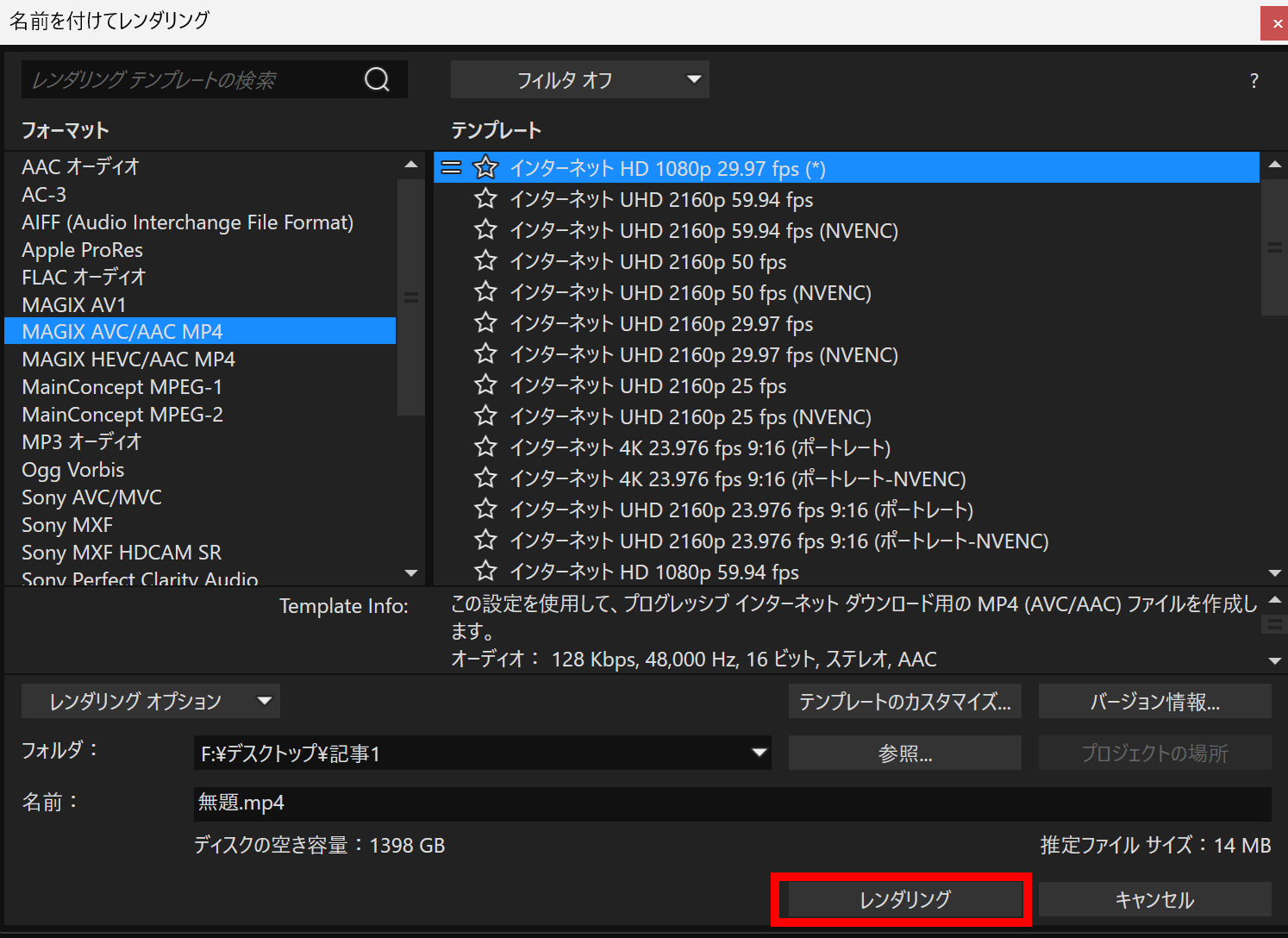Screen dimensions: 1288x938
Task: Open the フィルタ オフ dropdown
Action: 579,79
